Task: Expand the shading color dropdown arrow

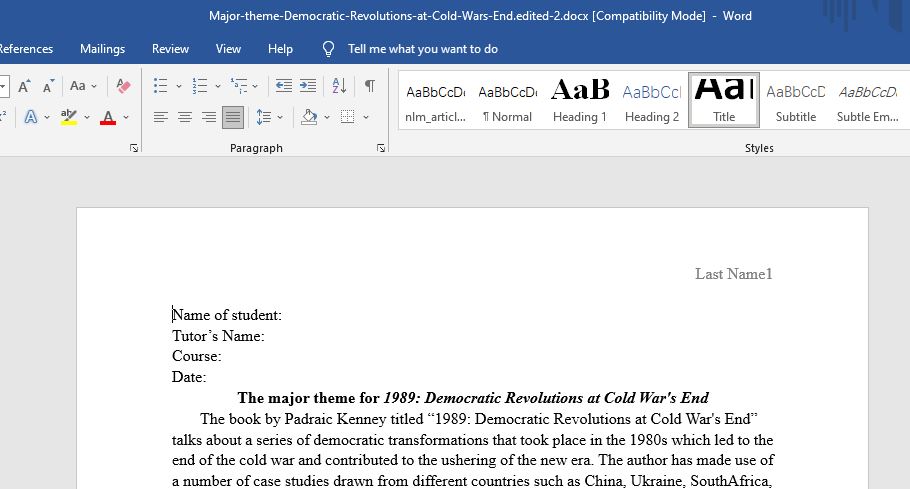Action: pyautogui.click(x=327, y=117)
